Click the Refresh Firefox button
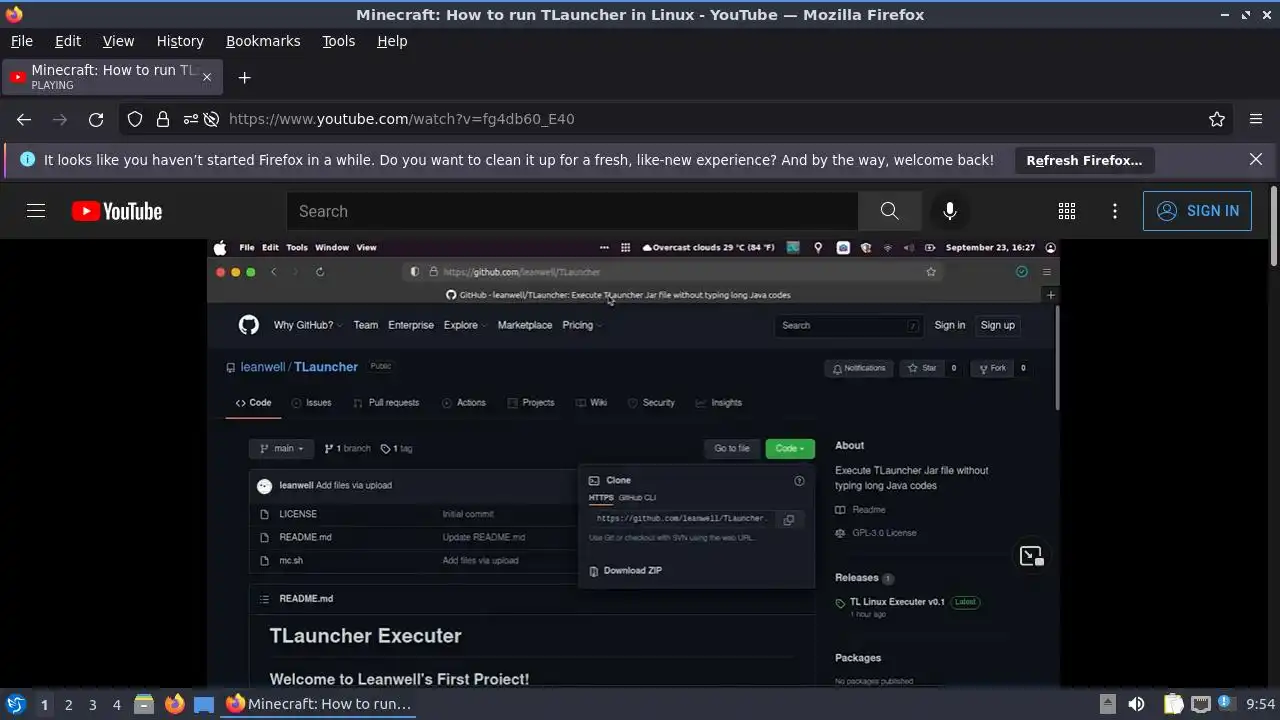 click(1084, 160)
